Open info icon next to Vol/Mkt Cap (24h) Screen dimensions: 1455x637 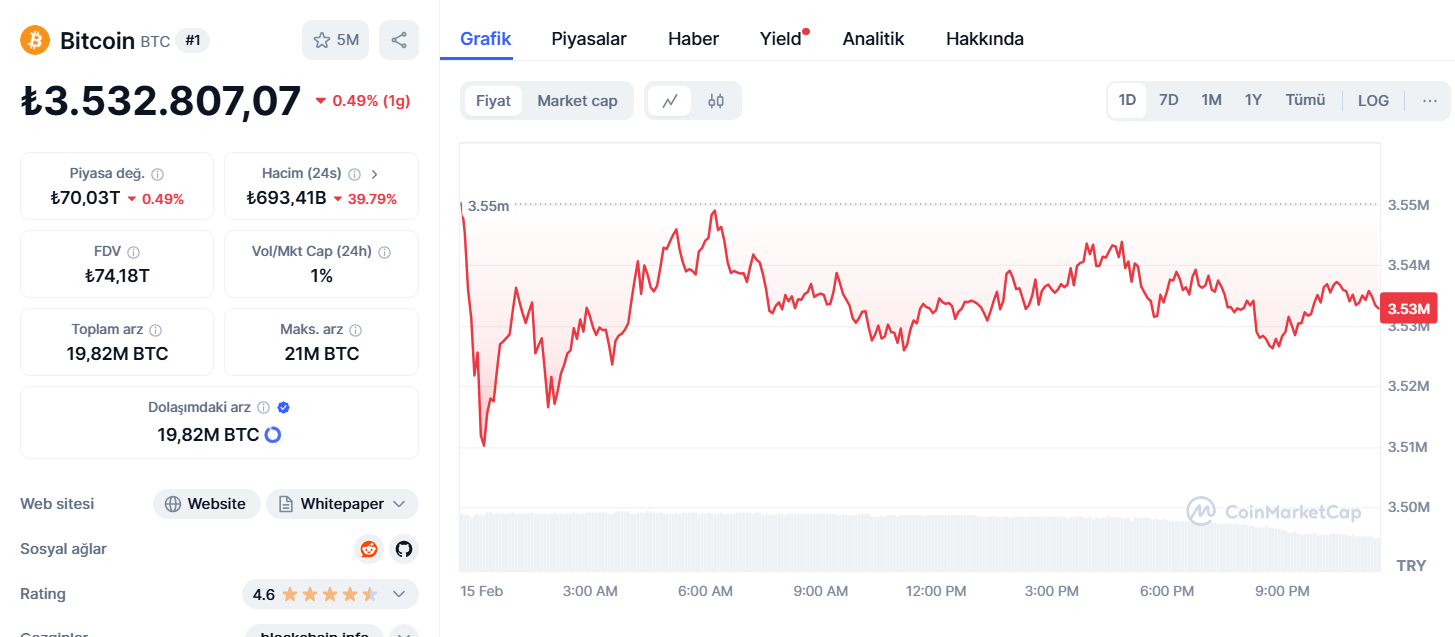pyautogui.click(x=385, y=252)
